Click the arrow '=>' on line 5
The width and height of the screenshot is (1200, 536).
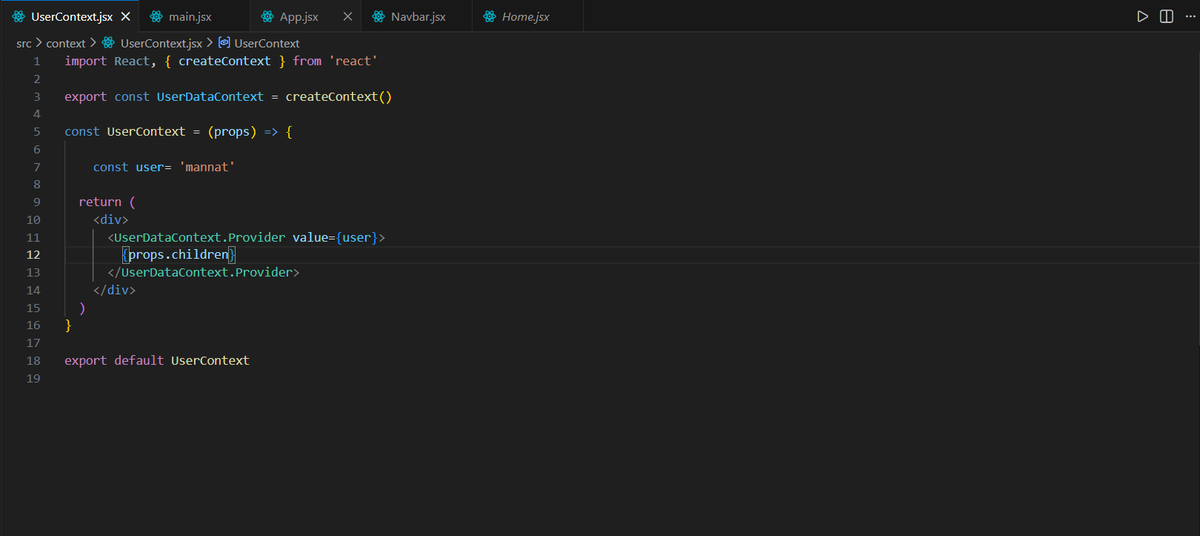point(271,132)
